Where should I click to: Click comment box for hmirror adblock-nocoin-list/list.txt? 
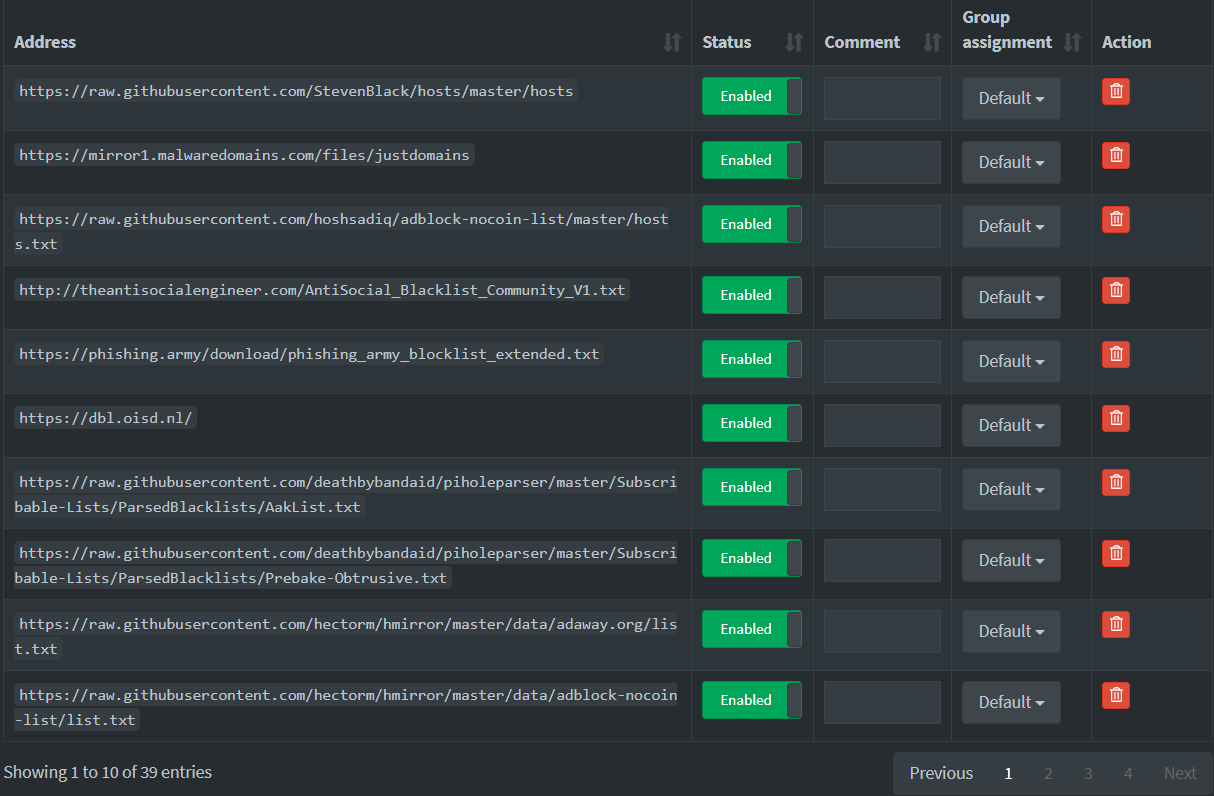(x=882, y=702)
